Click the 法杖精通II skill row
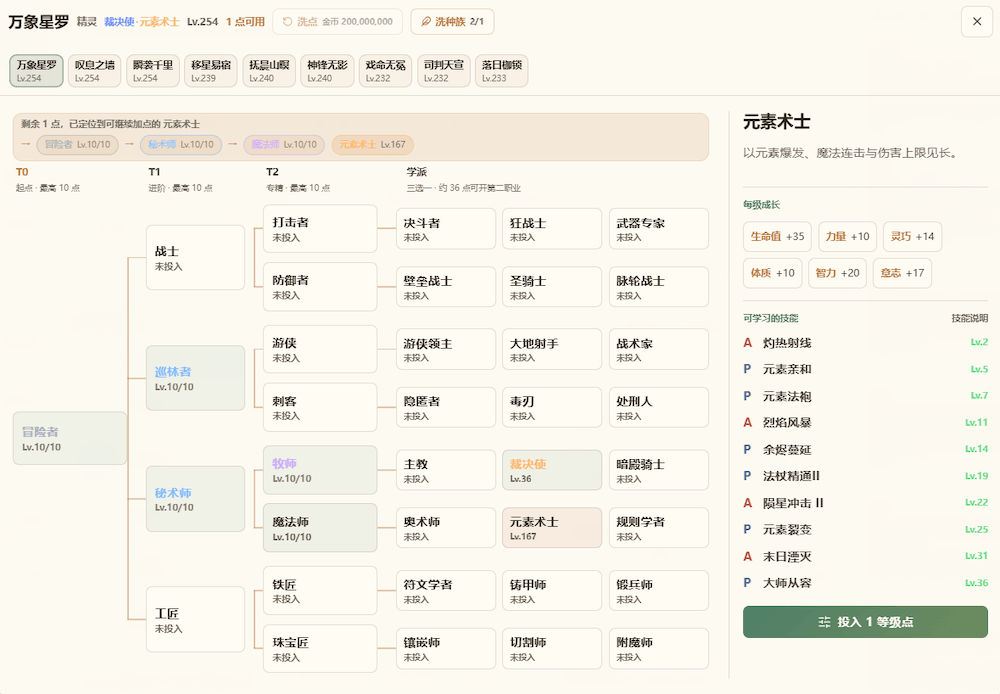Viewport: 1000px width, 694px height. click(865, 476)
